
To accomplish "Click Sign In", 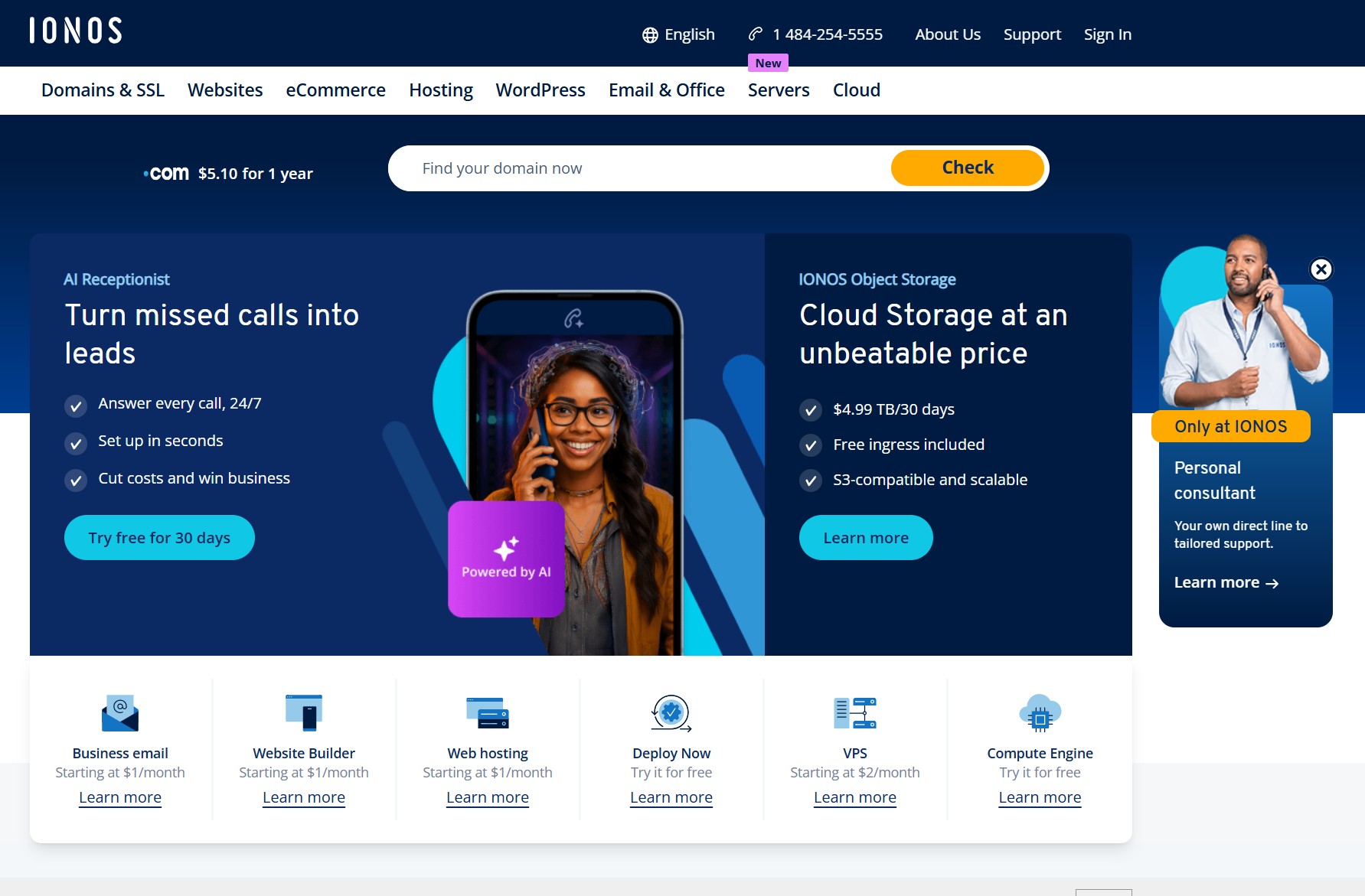I will [x=1108, y=34].
